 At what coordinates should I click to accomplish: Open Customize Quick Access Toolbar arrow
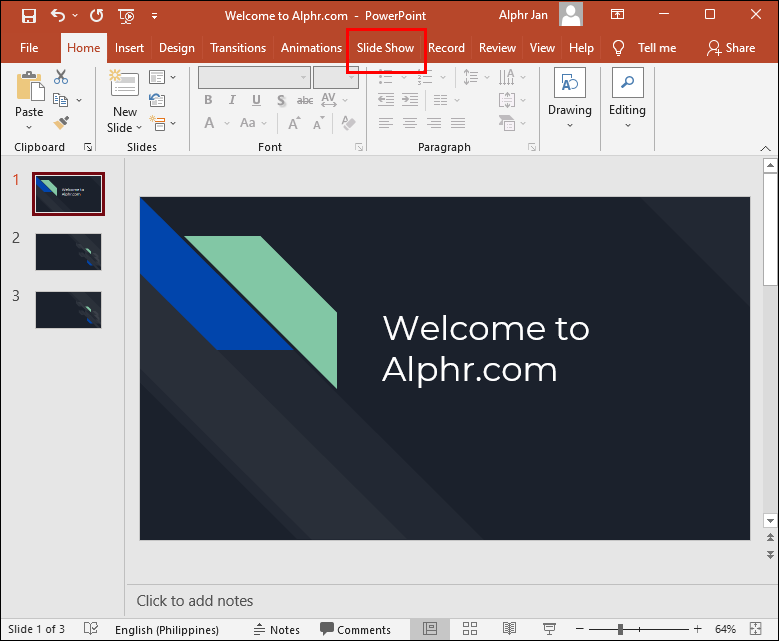point(155,16)
